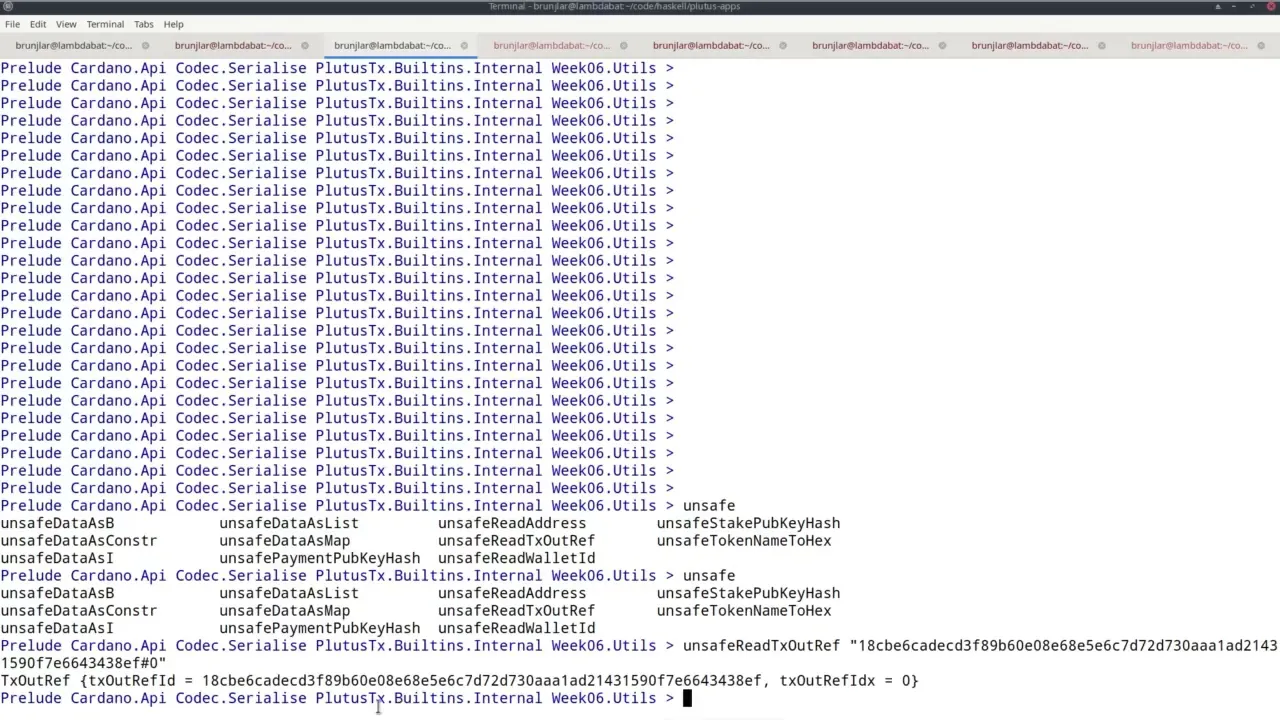Switch to the sixth terminal tab

(870, 46)
